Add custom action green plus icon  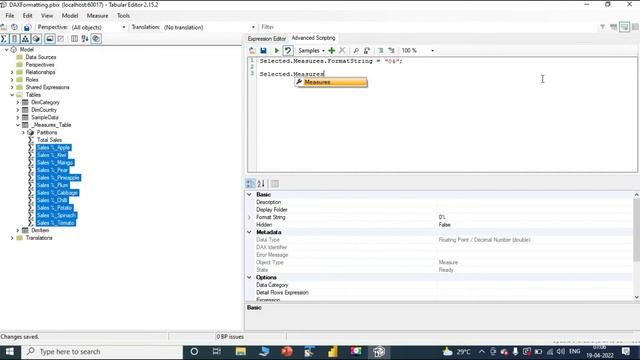(x=331, y=51)
